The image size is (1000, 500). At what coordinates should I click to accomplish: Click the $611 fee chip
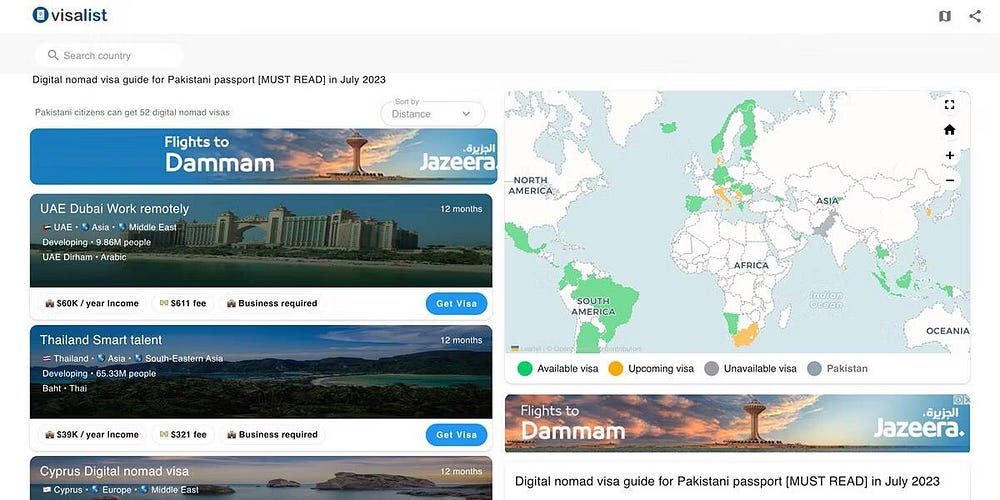click(x=182, y=304)
